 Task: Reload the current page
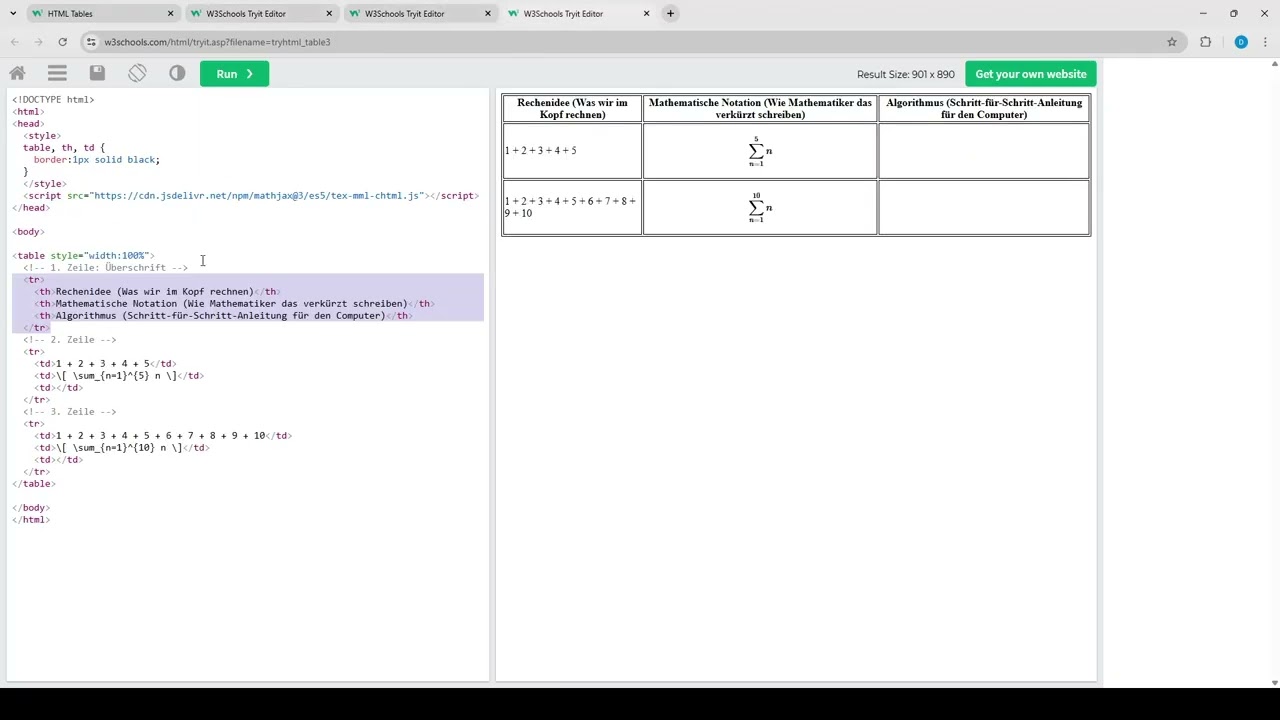[62, 42]
